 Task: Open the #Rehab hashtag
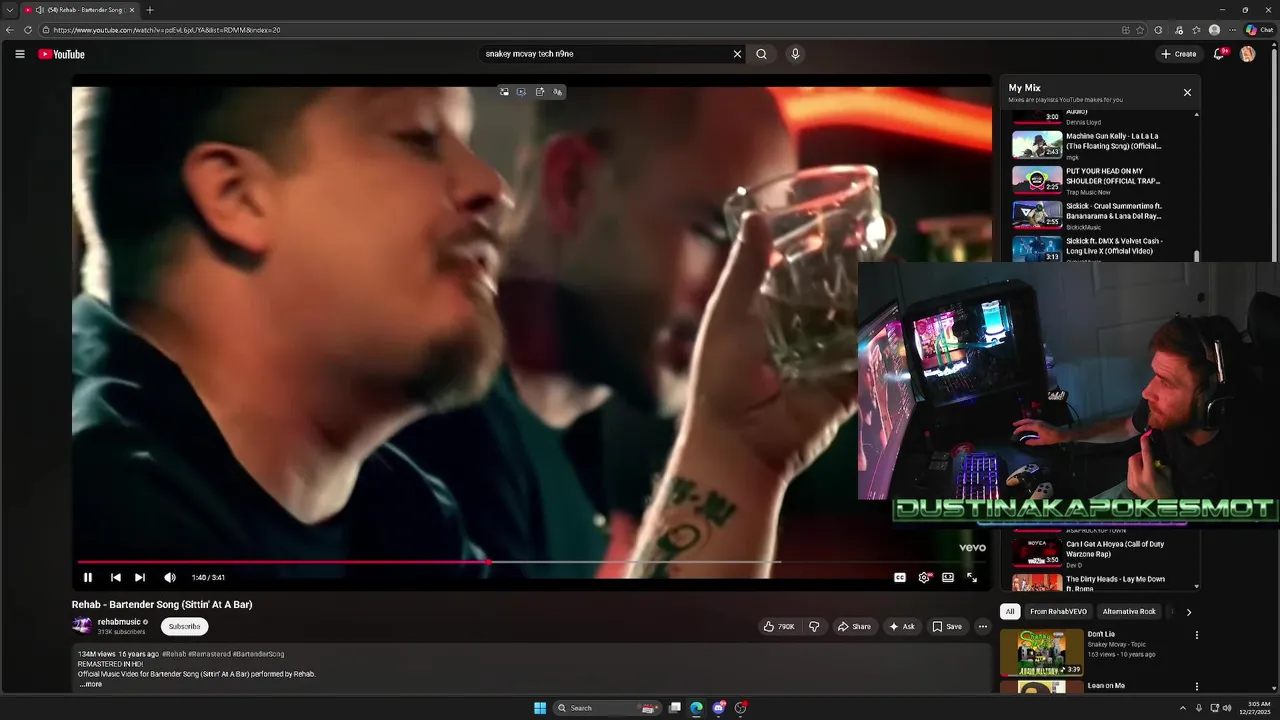tap(174, 654)
